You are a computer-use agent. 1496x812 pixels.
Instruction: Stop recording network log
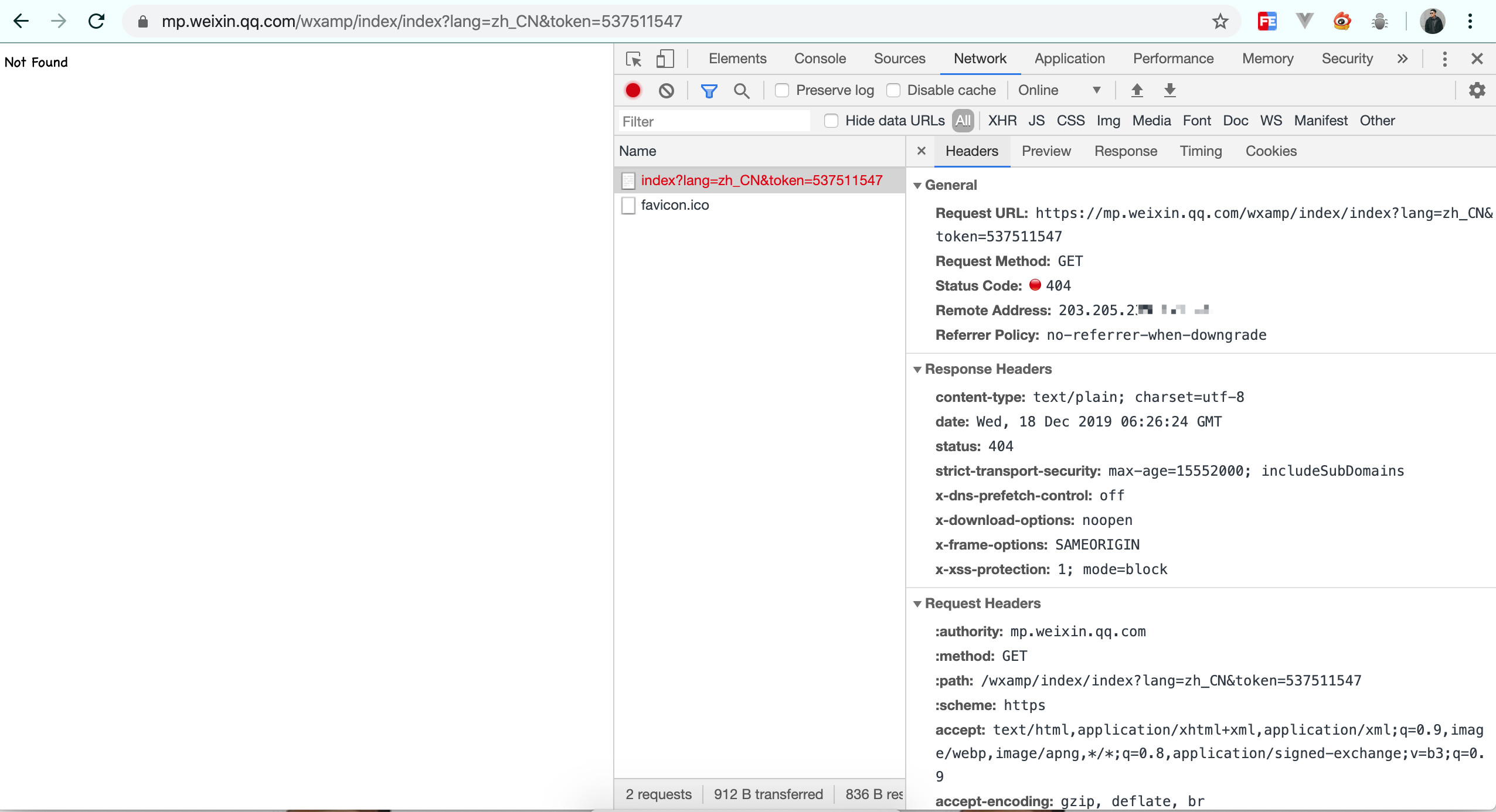tap(633, 90)
